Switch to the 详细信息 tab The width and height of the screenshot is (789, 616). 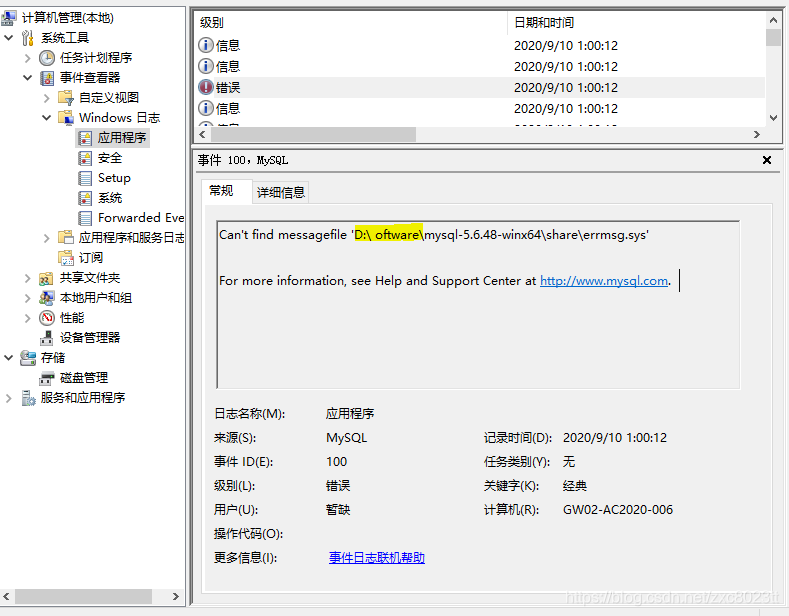pos(281,192)
